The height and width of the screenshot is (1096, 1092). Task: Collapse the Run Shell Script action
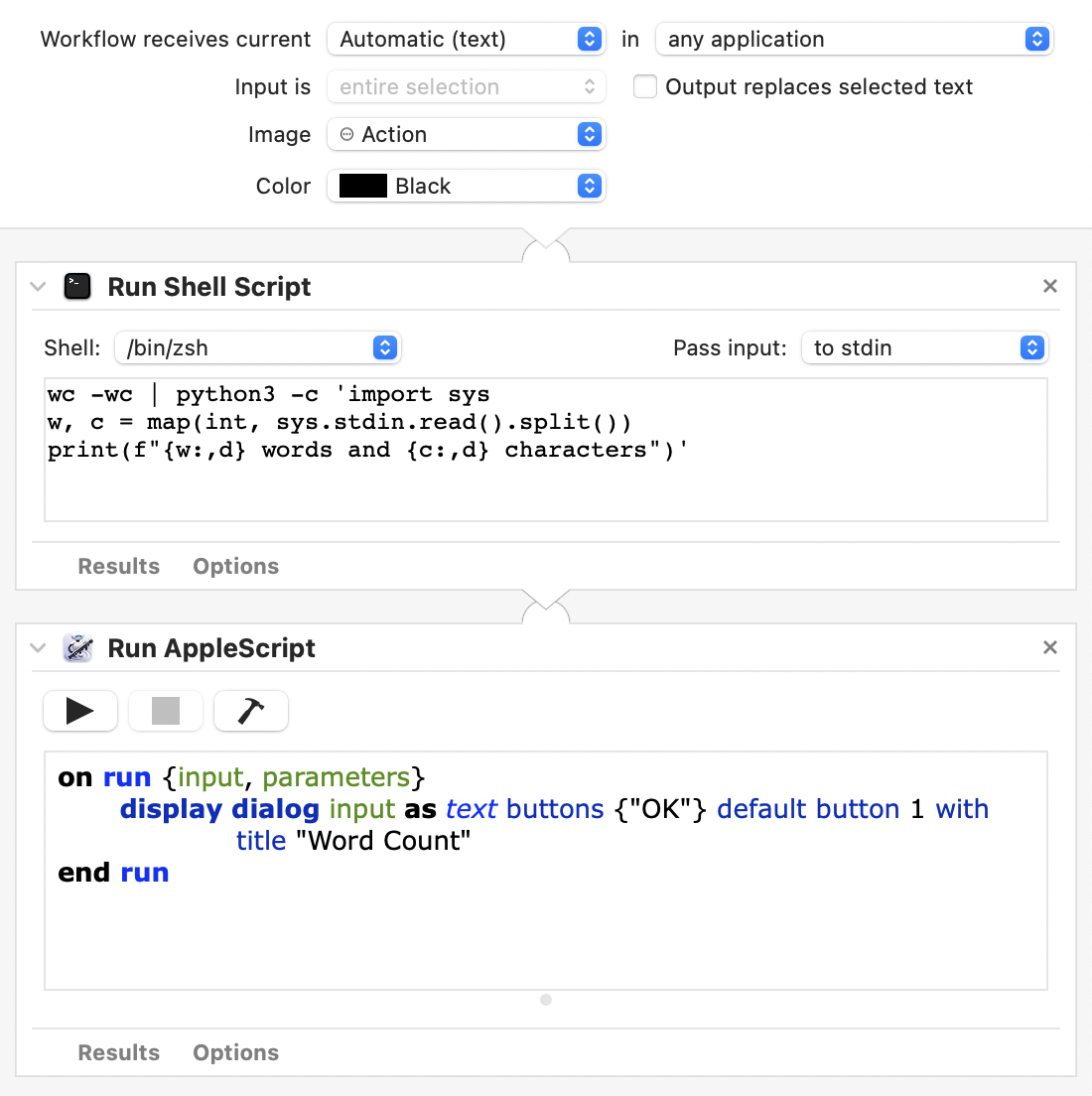(39, 287)
